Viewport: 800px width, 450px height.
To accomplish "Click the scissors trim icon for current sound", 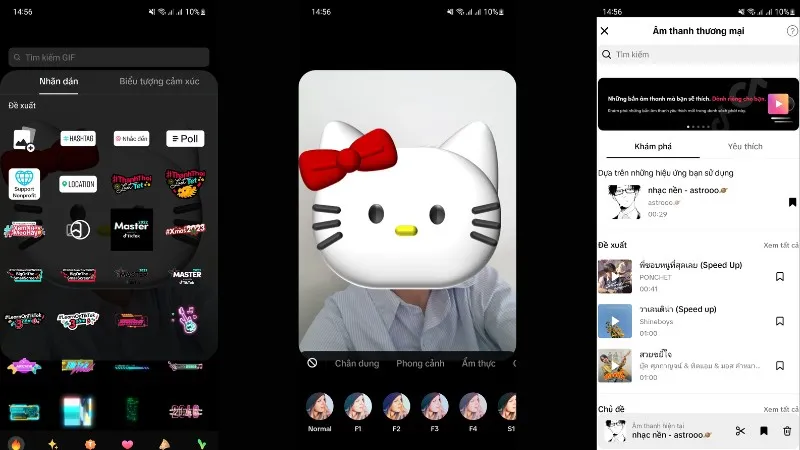I will point(740,431).
